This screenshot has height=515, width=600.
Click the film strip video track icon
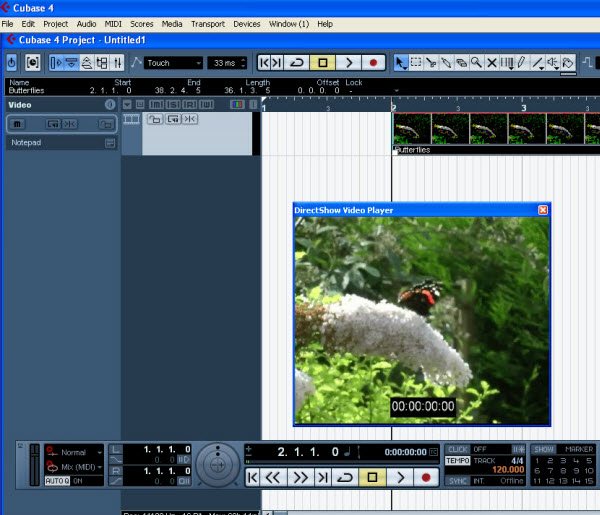(x=131, y=119)
